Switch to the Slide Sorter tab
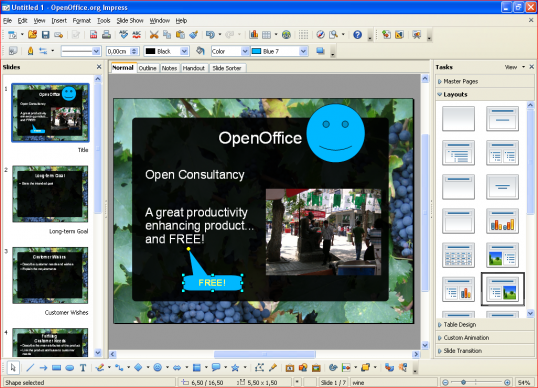Image resolution: width=538 pixels, height=388 pixels. pyautogui.click(x=227, y=68)
